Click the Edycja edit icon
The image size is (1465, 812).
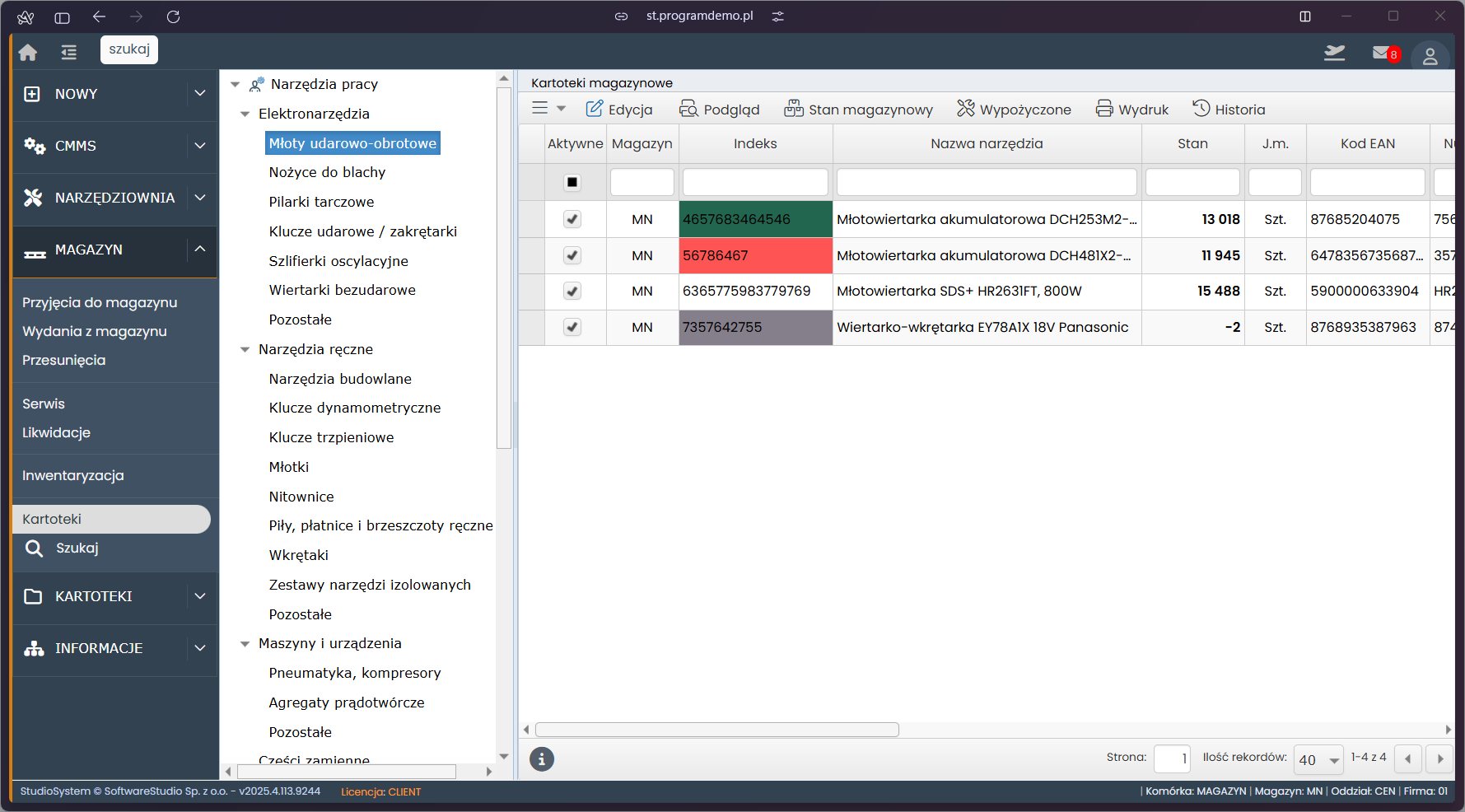(594, 109)
